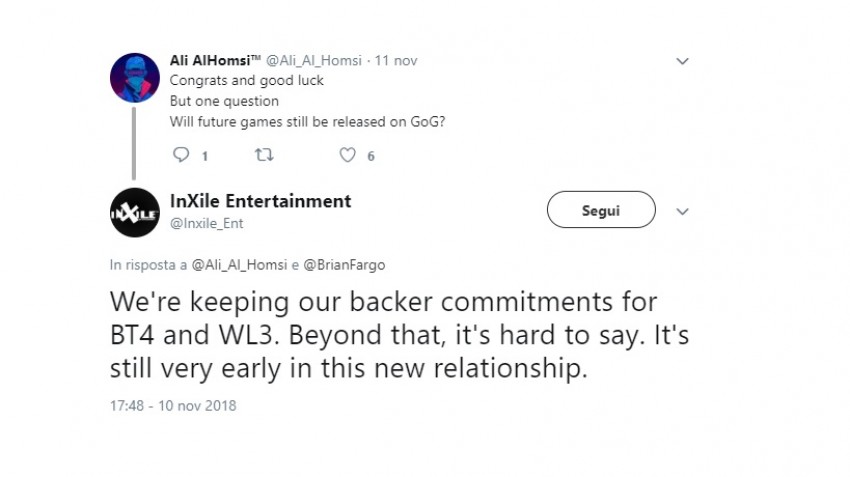
Task: Expand options chevron on Ali AlHomsi's tweet
Action: coord(682,61)
